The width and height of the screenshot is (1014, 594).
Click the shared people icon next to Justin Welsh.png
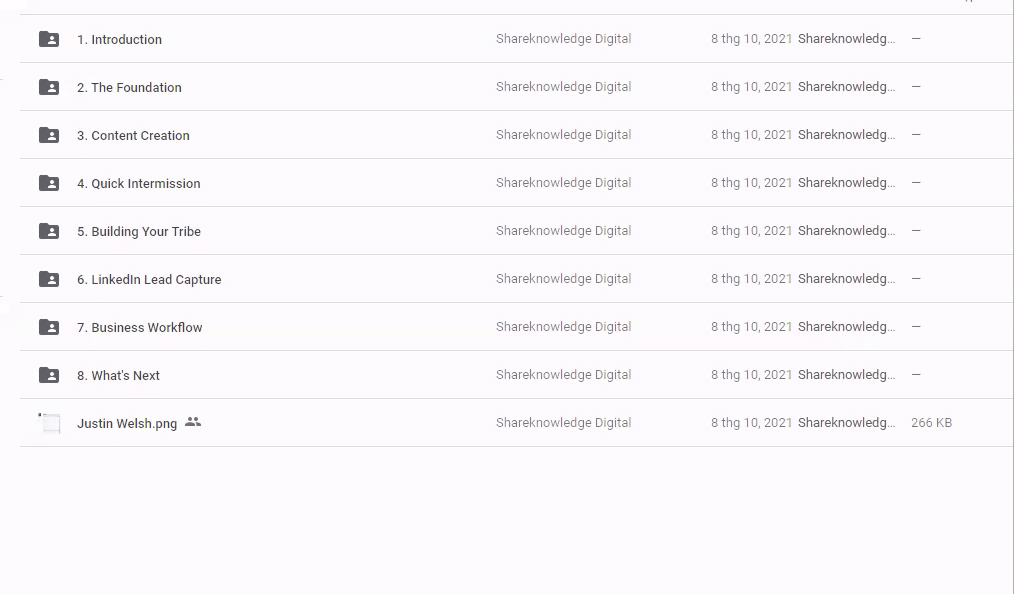tap(193, 422)
